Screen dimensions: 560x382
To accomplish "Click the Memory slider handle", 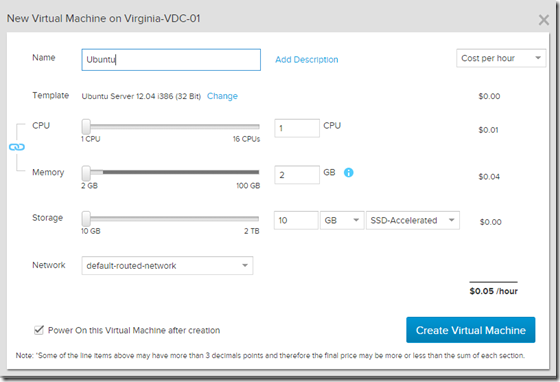I will point(86,173).
